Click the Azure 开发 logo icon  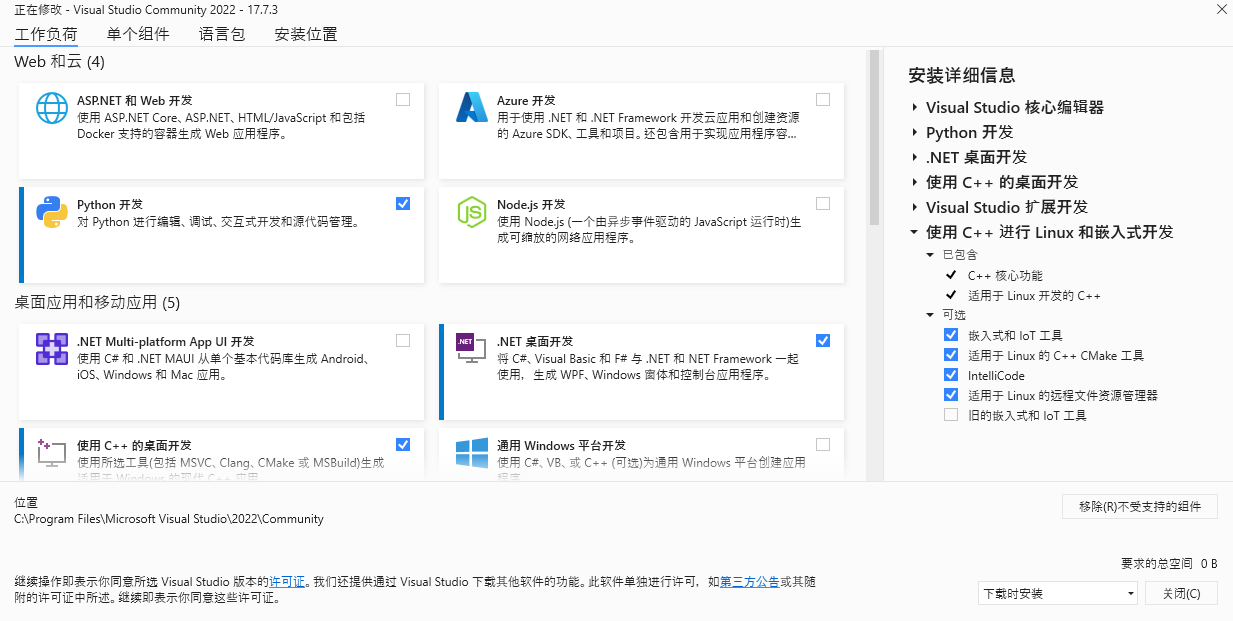click(472, 108)
